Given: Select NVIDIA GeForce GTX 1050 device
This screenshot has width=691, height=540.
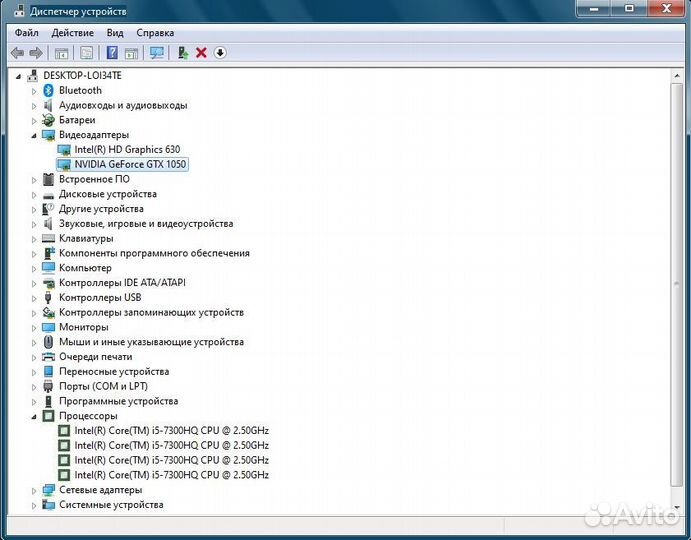Looking at the screenshot, I should click(130, 164).
